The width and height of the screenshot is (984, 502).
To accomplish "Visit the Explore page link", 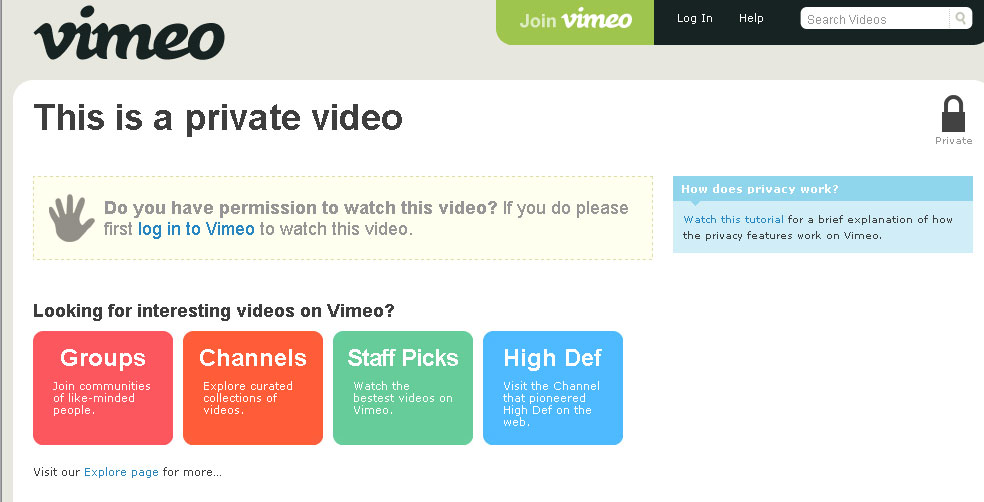I will tap(121, 472).
